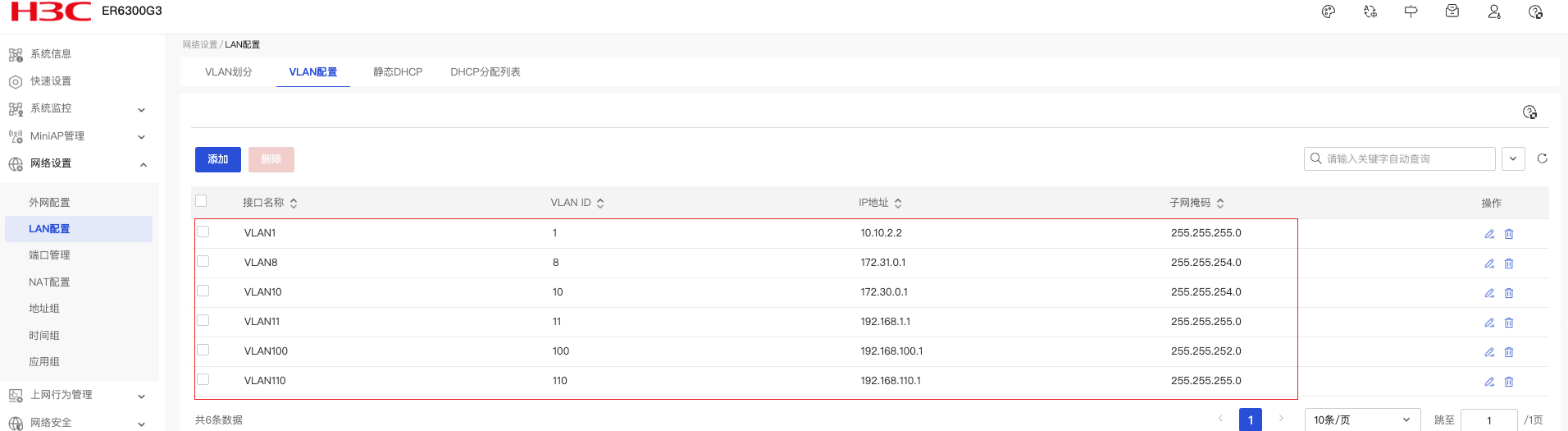This screenshot has height=431, width=1568.
Task: Tick the checkbox for VLAN10
Action: (203, 291)
